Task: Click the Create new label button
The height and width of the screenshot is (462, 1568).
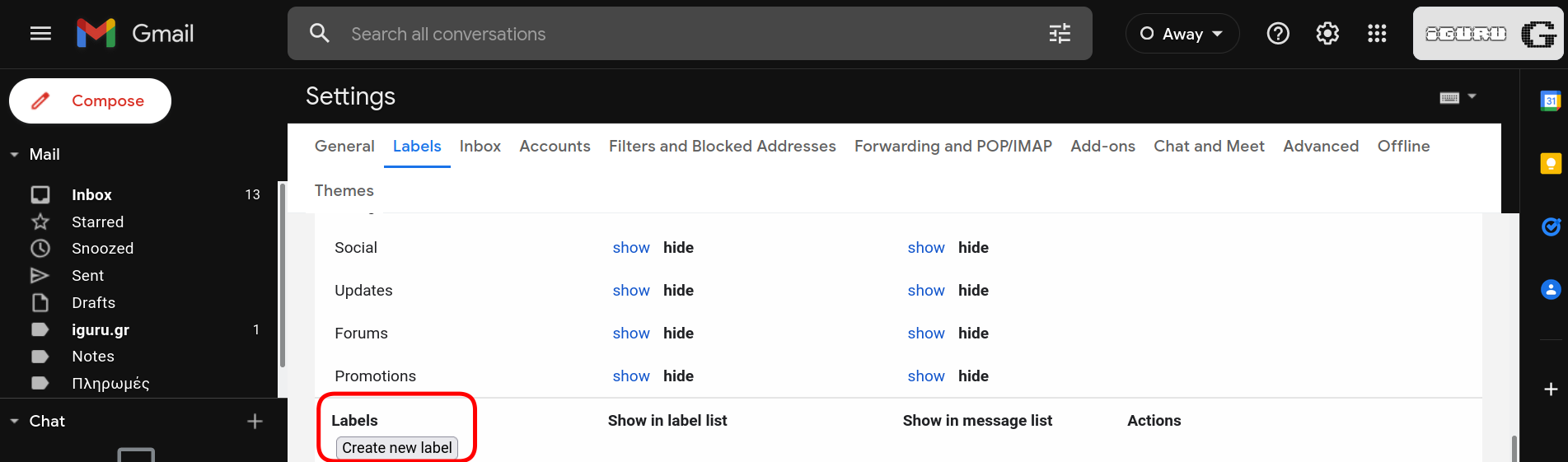Action: click(x=397, y=448)
